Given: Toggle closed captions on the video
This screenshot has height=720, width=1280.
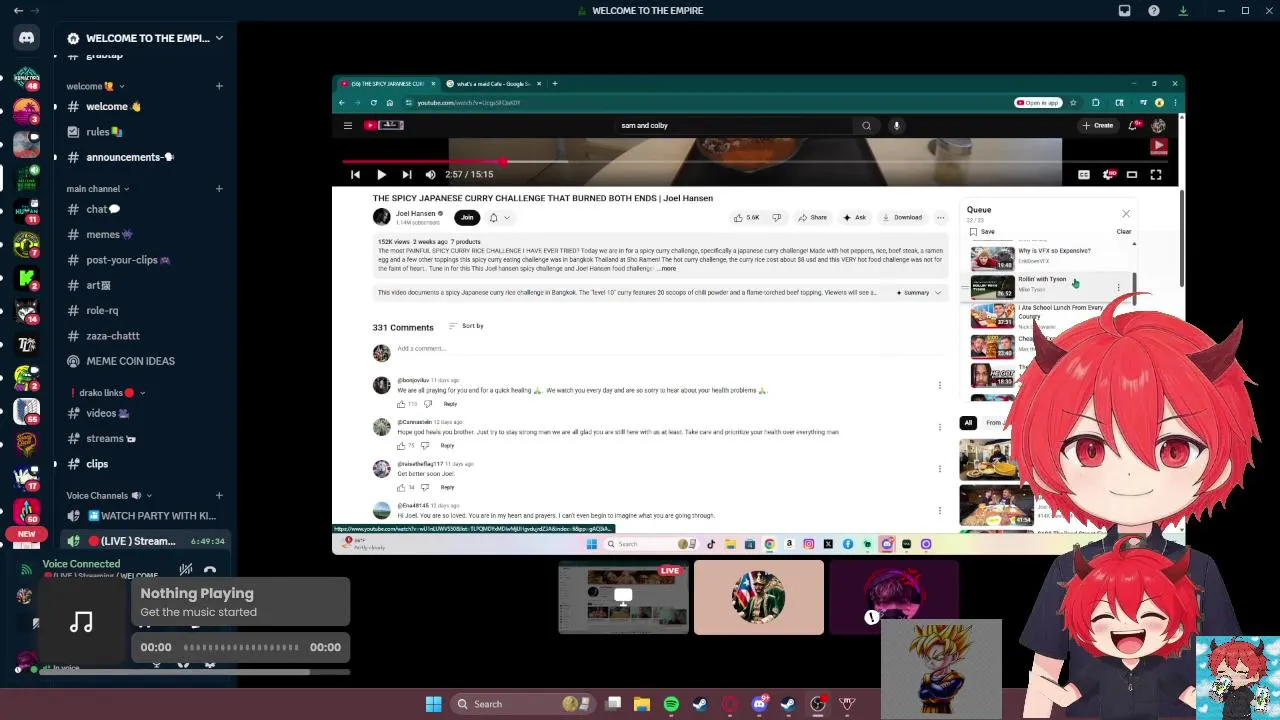Looking at the screenshot, I should click(1083, 174).
